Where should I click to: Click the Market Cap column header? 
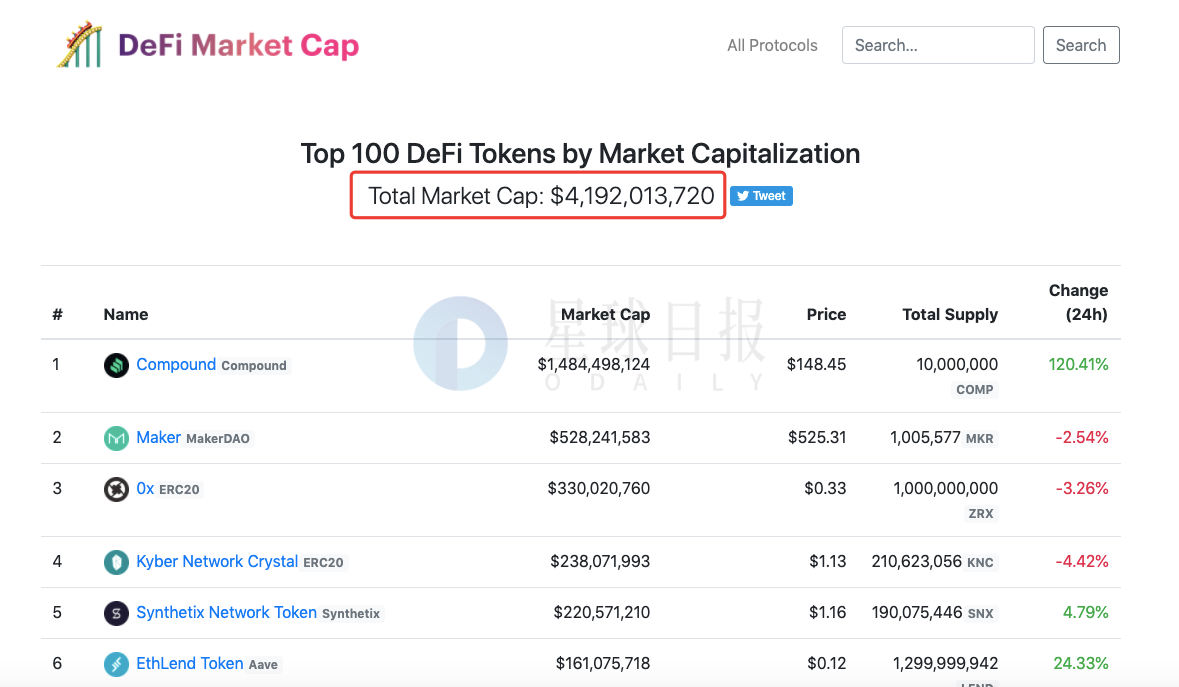tap(605, 314)
